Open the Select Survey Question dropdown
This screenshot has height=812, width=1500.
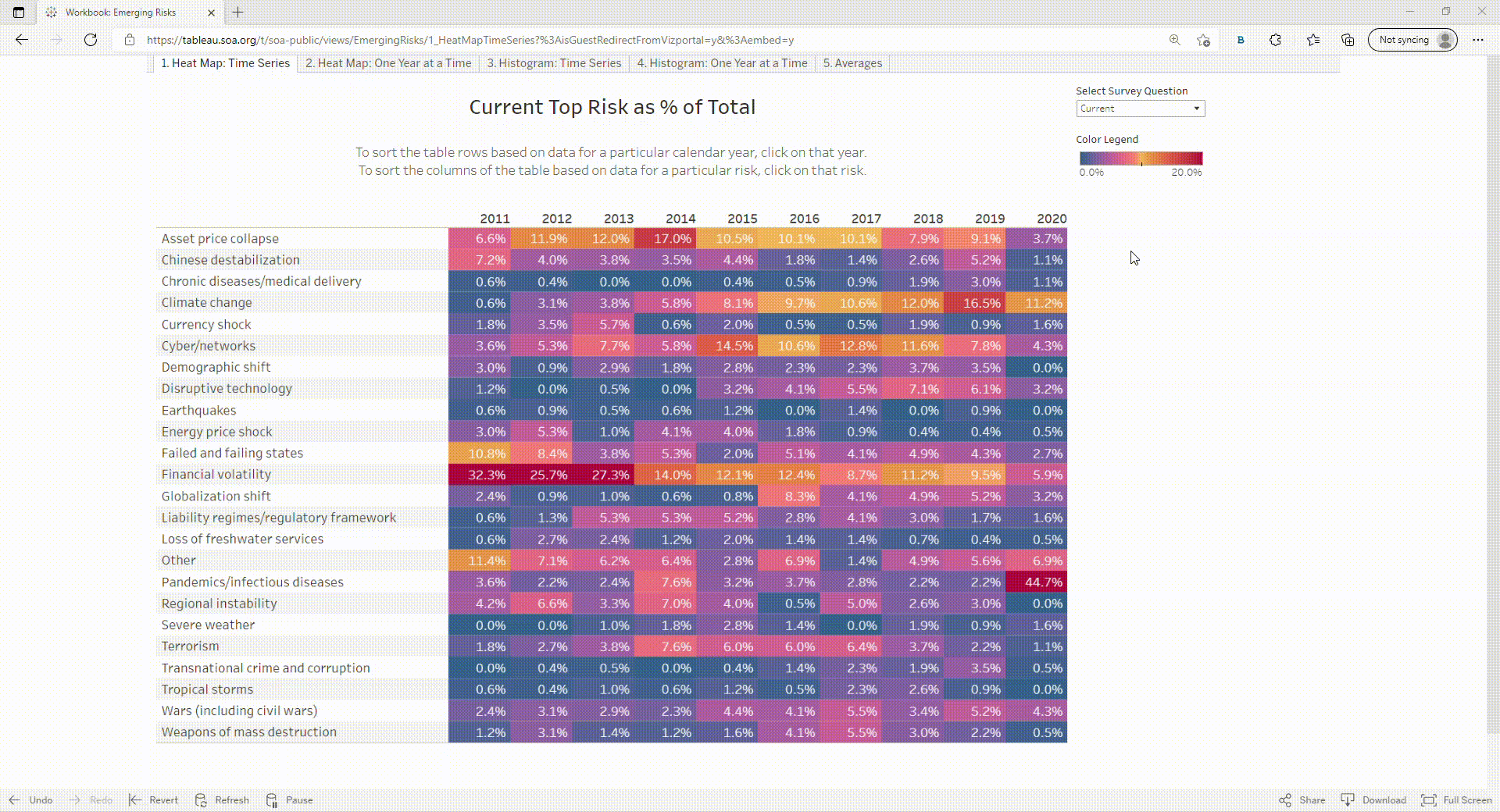point(1140,109)
